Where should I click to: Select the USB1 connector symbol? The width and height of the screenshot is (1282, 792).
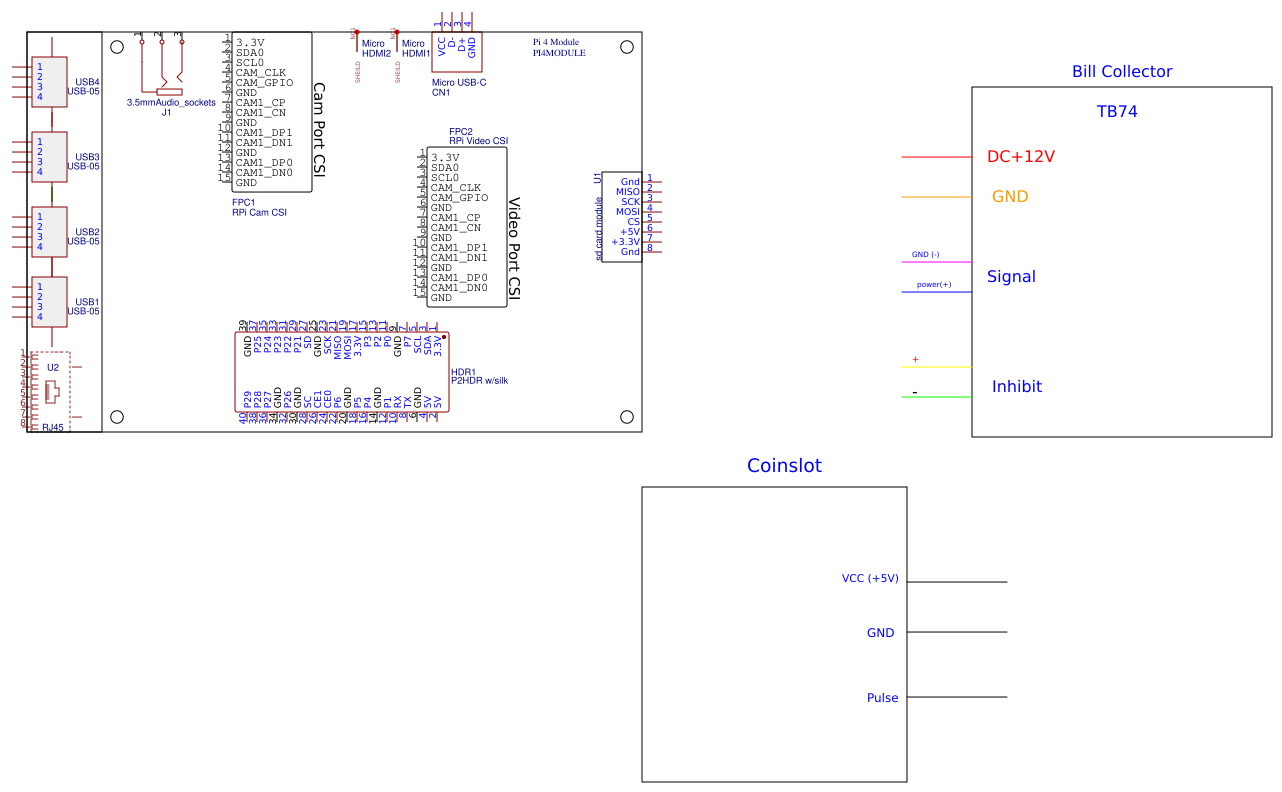pyautogui.click(x=49, y=302)
